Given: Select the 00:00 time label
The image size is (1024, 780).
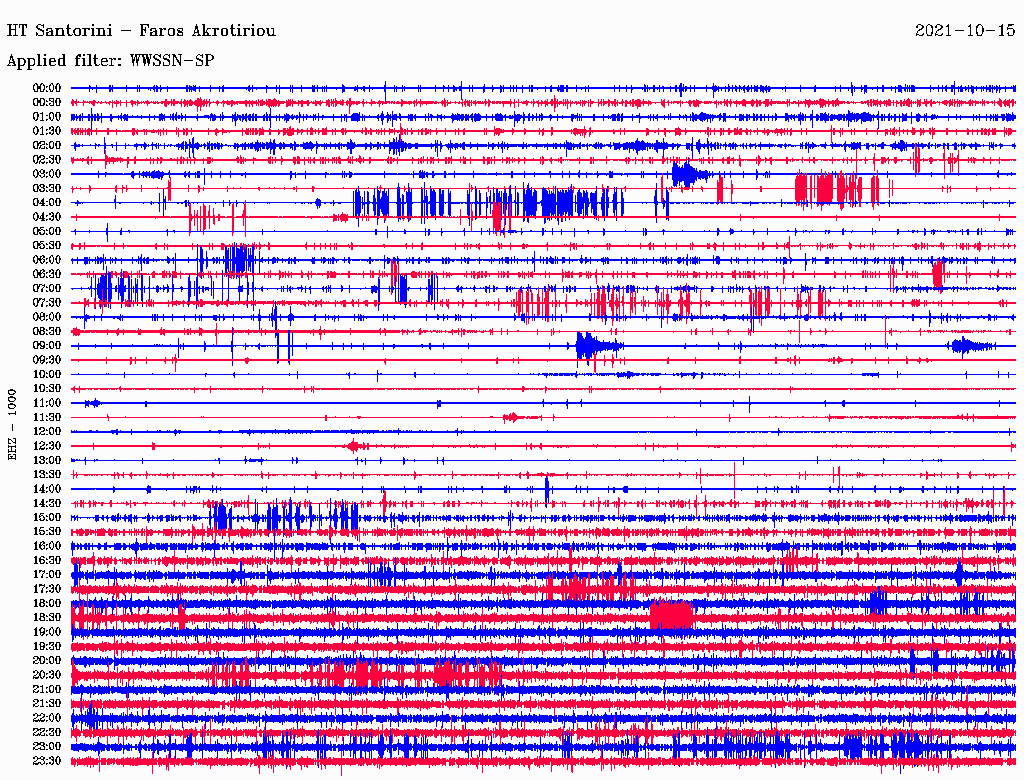Looking at the screenshot, I should (x=47, y=88).
